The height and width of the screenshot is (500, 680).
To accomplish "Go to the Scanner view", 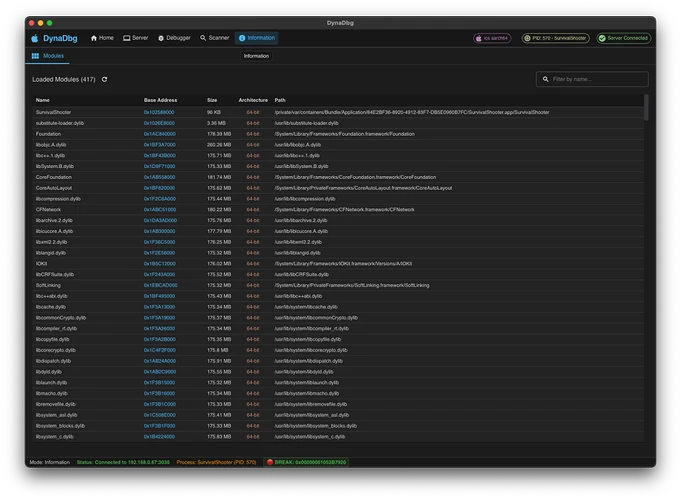I will coord(214,38).
